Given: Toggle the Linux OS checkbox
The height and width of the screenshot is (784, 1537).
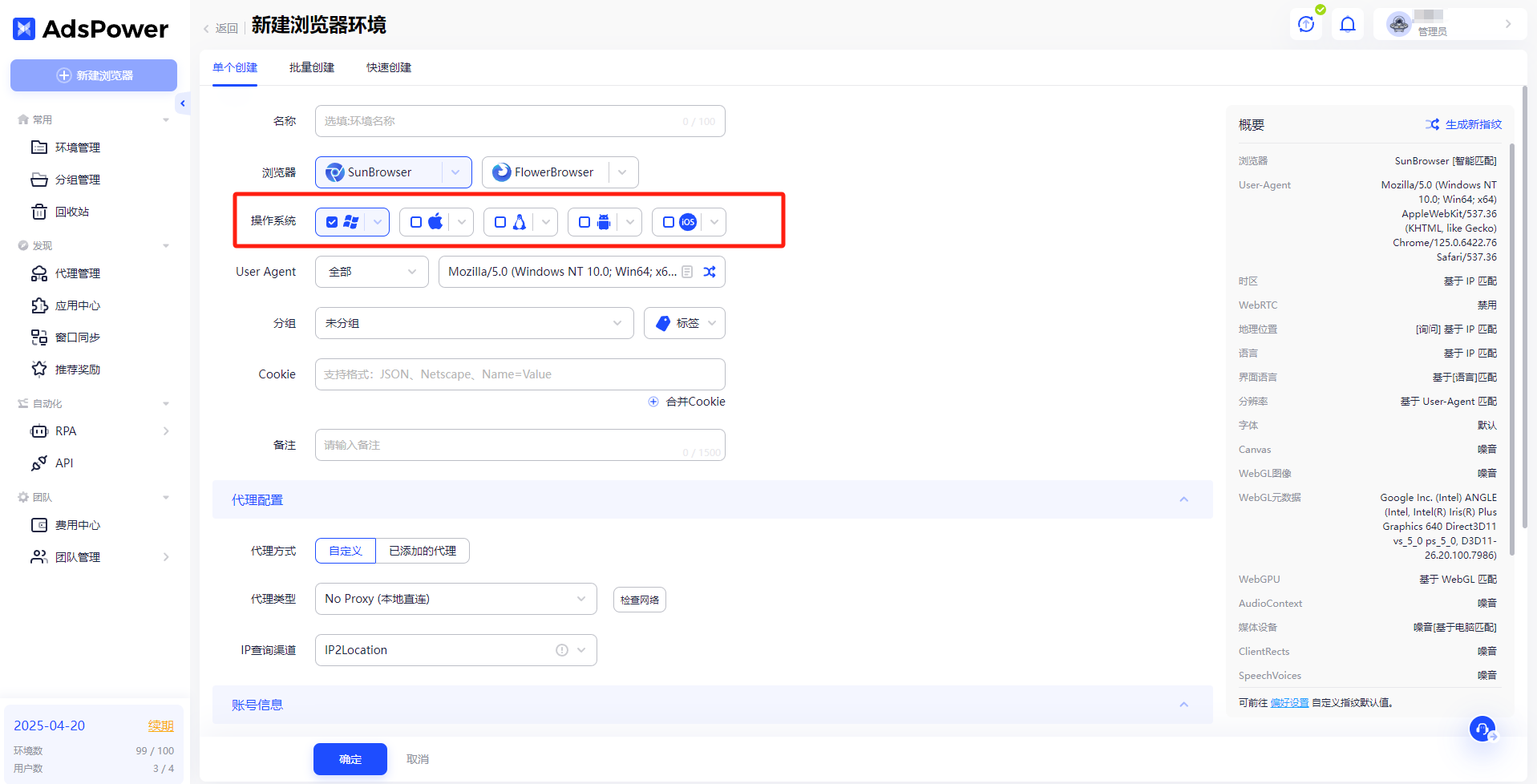Looking at the screenshot, I should click(x=500, y=222).
